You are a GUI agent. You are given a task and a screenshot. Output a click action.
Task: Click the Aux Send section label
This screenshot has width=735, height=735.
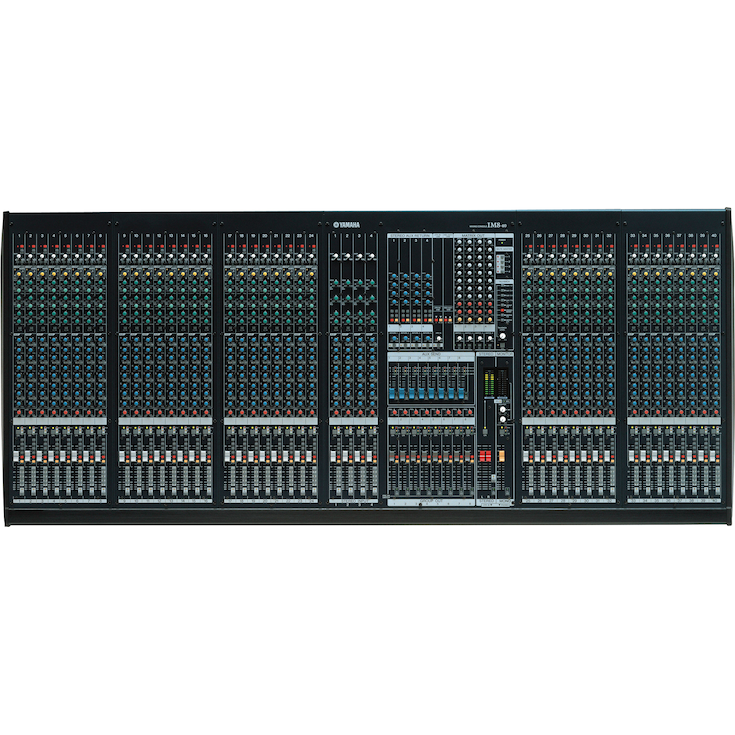430,354
